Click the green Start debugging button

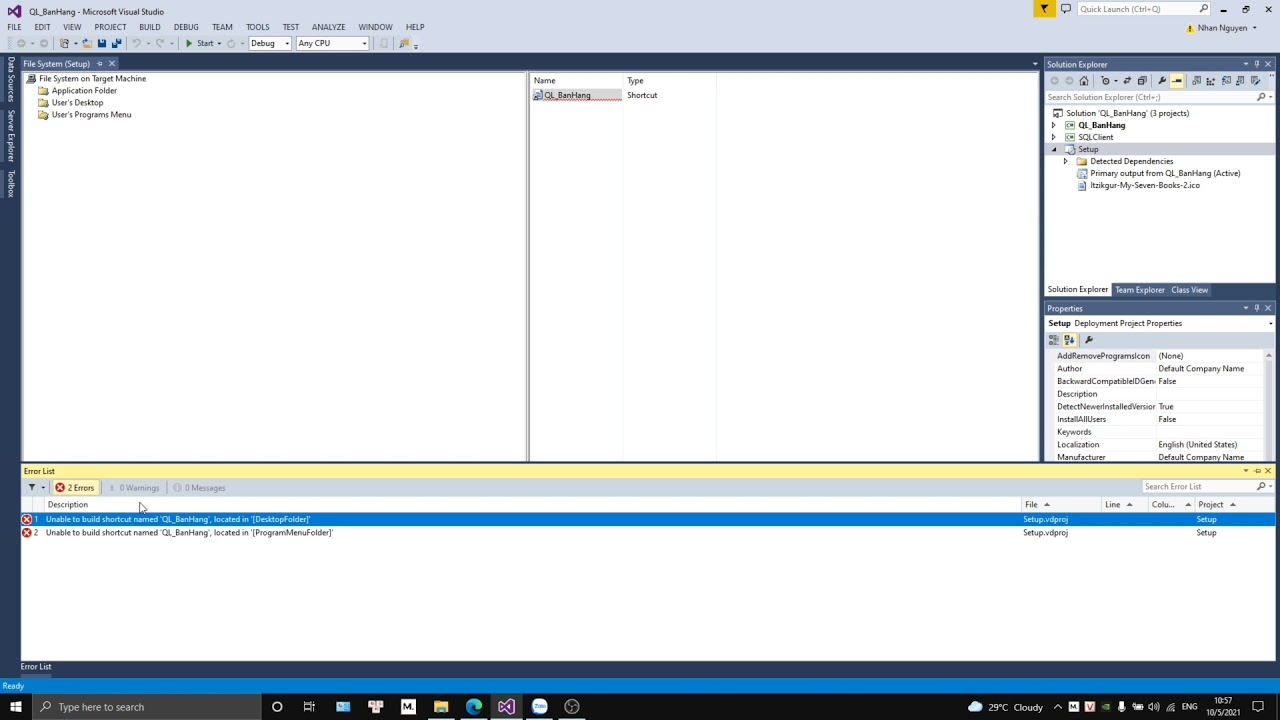pyautogui.click(x=200, y=43)
